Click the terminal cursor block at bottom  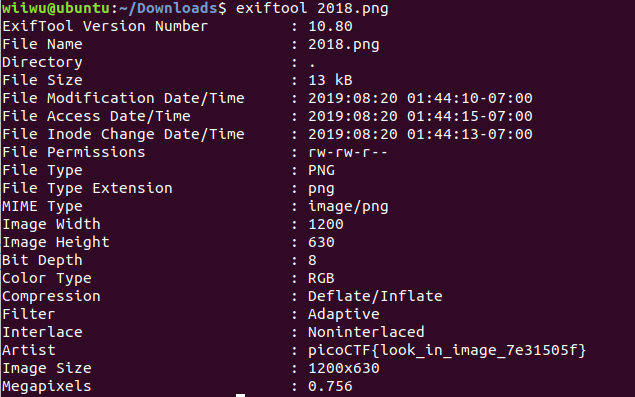(241, 395)
